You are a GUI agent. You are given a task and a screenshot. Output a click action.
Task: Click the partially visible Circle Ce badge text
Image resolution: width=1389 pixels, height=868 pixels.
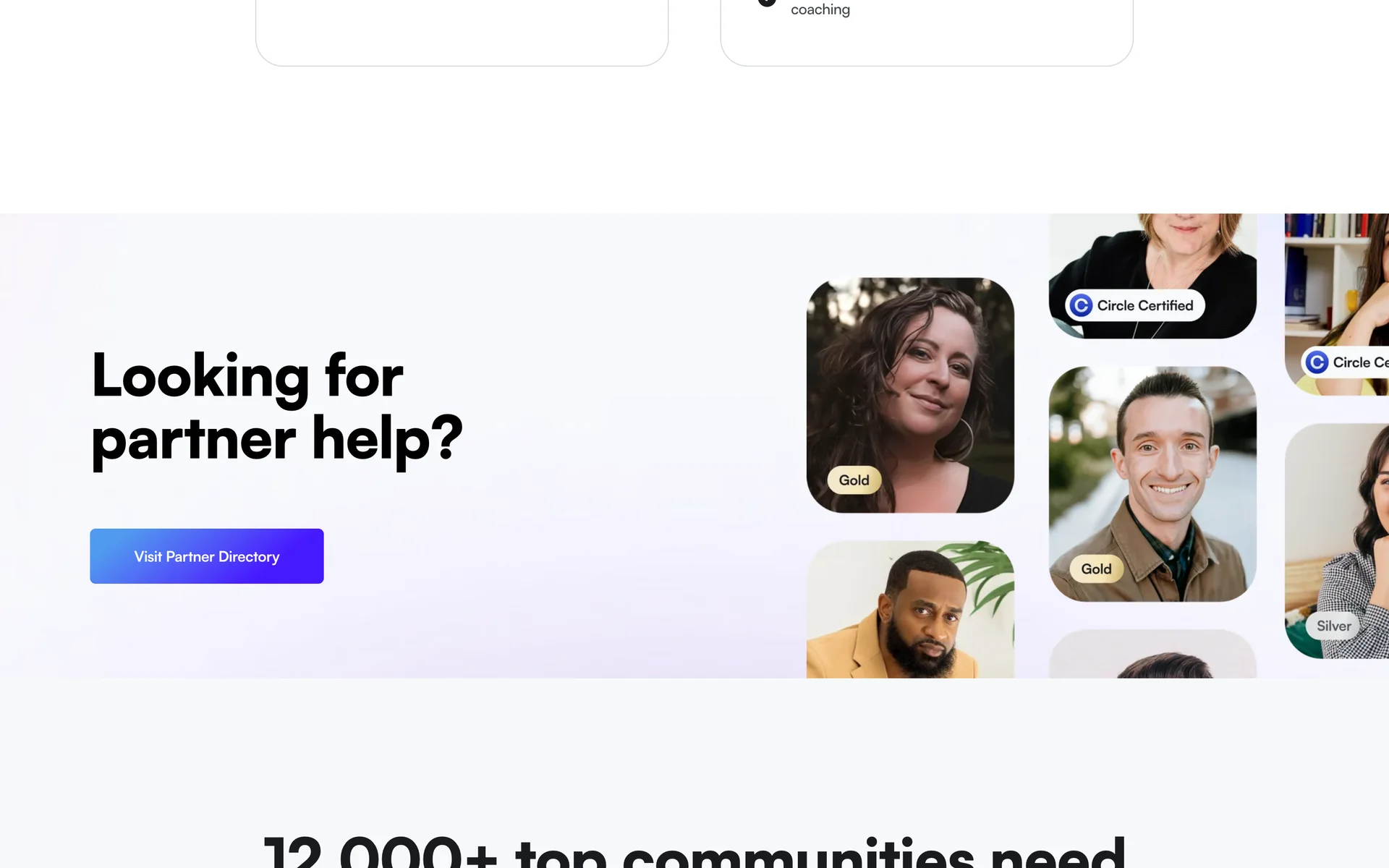pyautogui.click(x=1360, y=362)
